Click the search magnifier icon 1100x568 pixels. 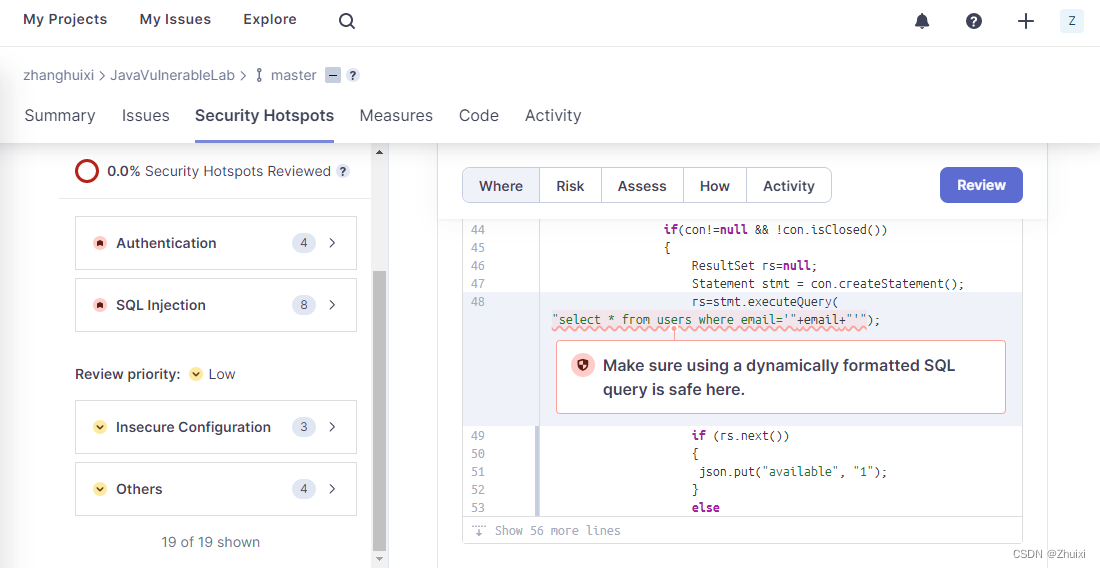[x=346, y=21]
